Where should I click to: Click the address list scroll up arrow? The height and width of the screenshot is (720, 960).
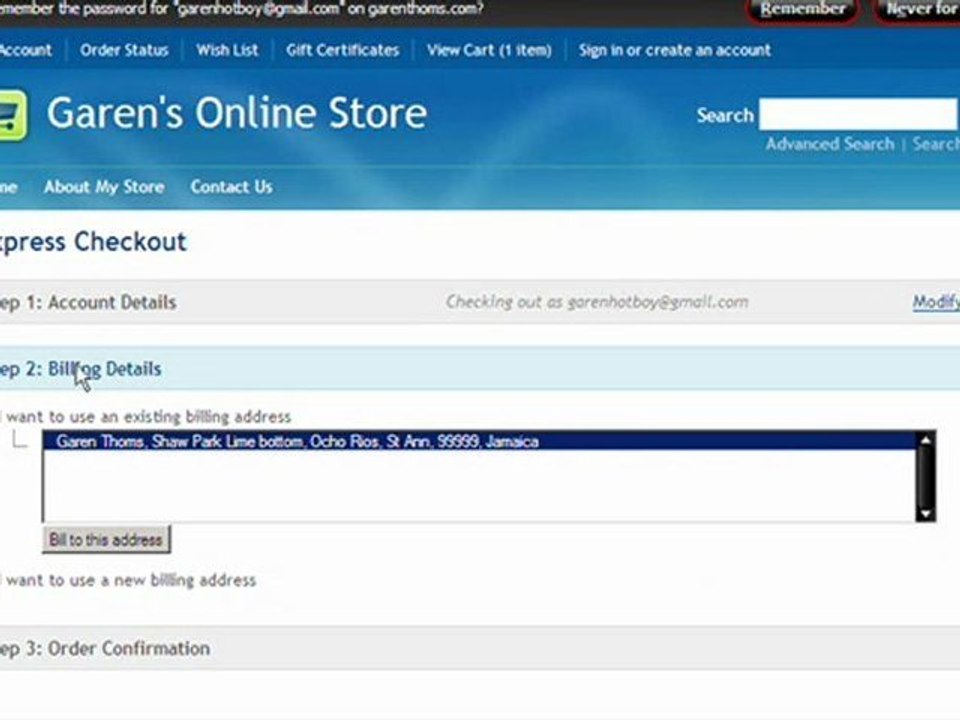point(926,440)
